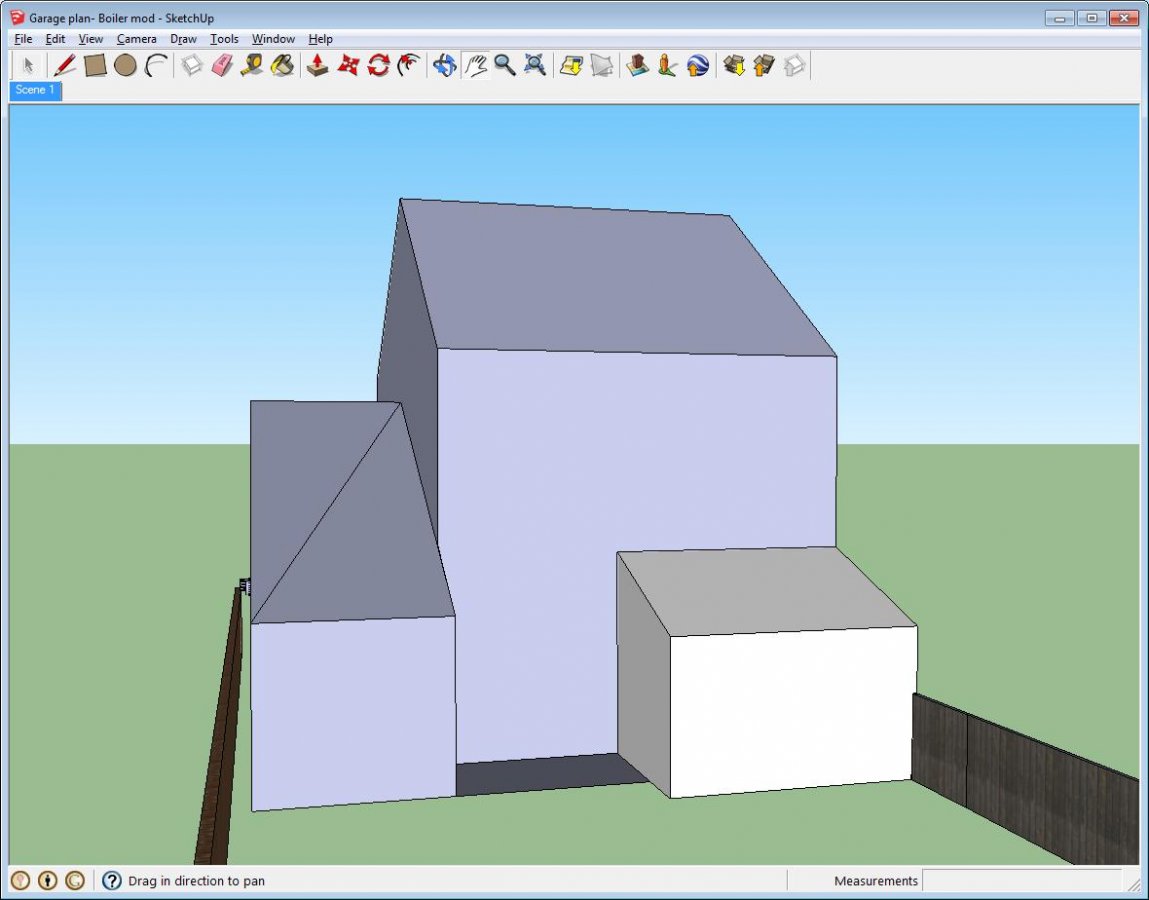Click the Zoom Extents tool
1149x900 pixels.
(536, 66)
